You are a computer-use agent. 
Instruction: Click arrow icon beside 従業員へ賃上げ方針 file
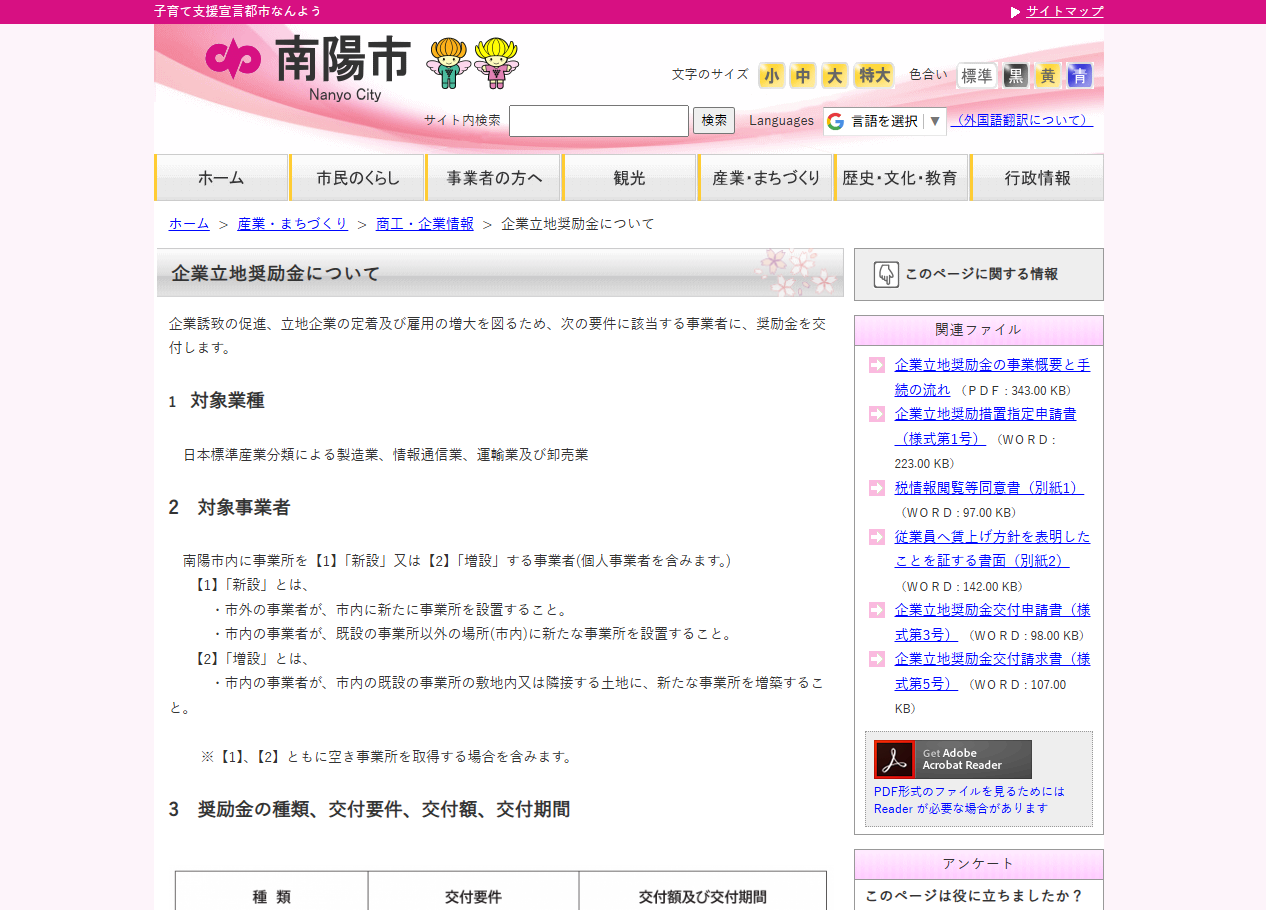877,537
